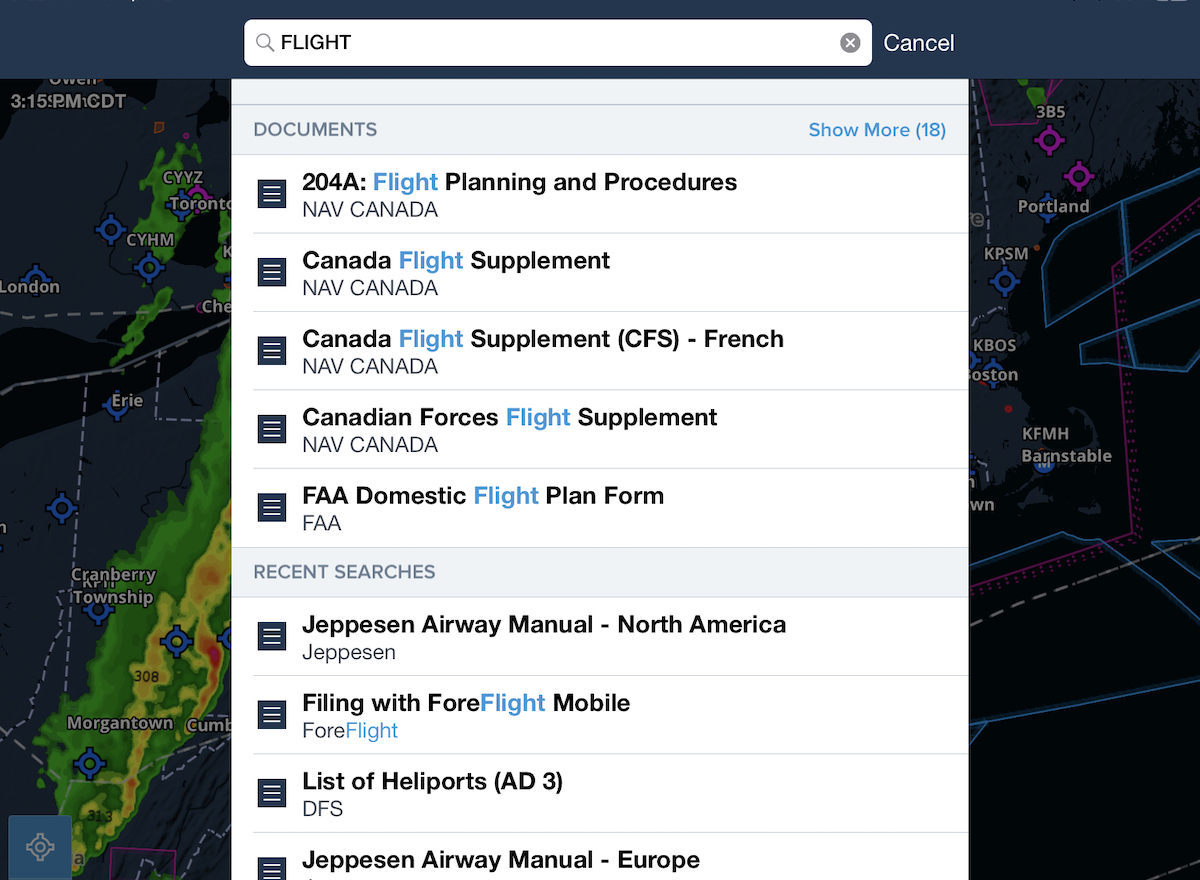Image resolution: width=1200 pixels, height=880 pixels.
Task: Expand documents with Show More (18)
Action: click(876, 130)
